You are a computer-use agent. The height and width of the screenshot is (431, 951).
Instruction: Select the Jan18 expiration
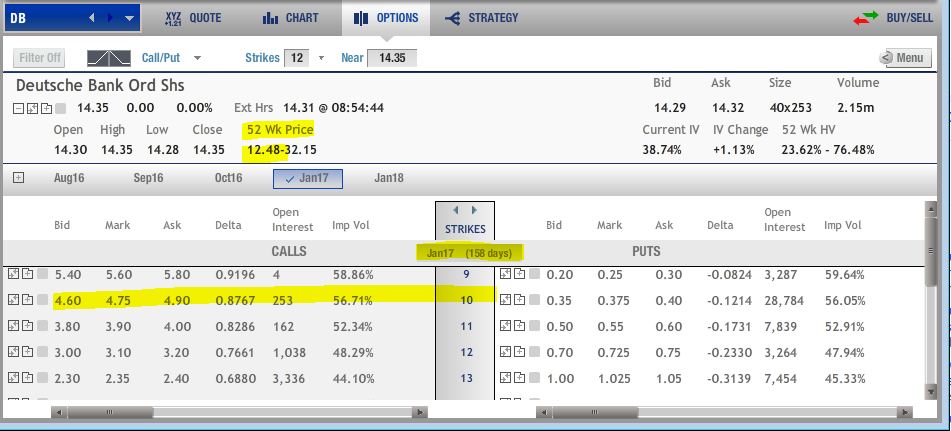pos(389,178)
